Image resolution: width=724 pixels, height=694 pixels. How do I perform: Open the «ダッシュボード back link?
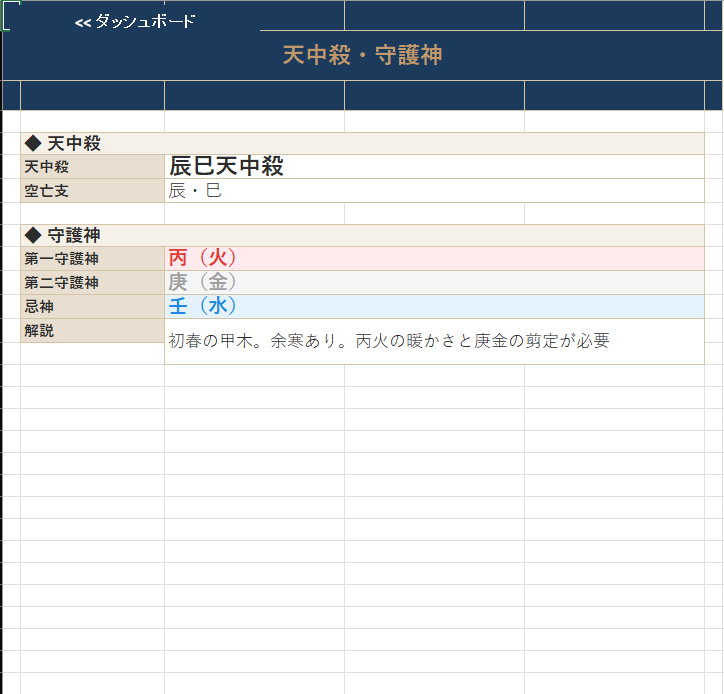click(x=134, y=21)
